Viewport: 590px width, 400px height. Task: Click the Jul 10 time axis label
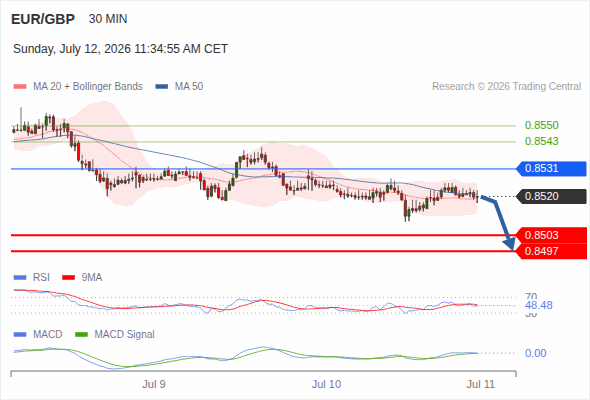click(x=326, y=384)
